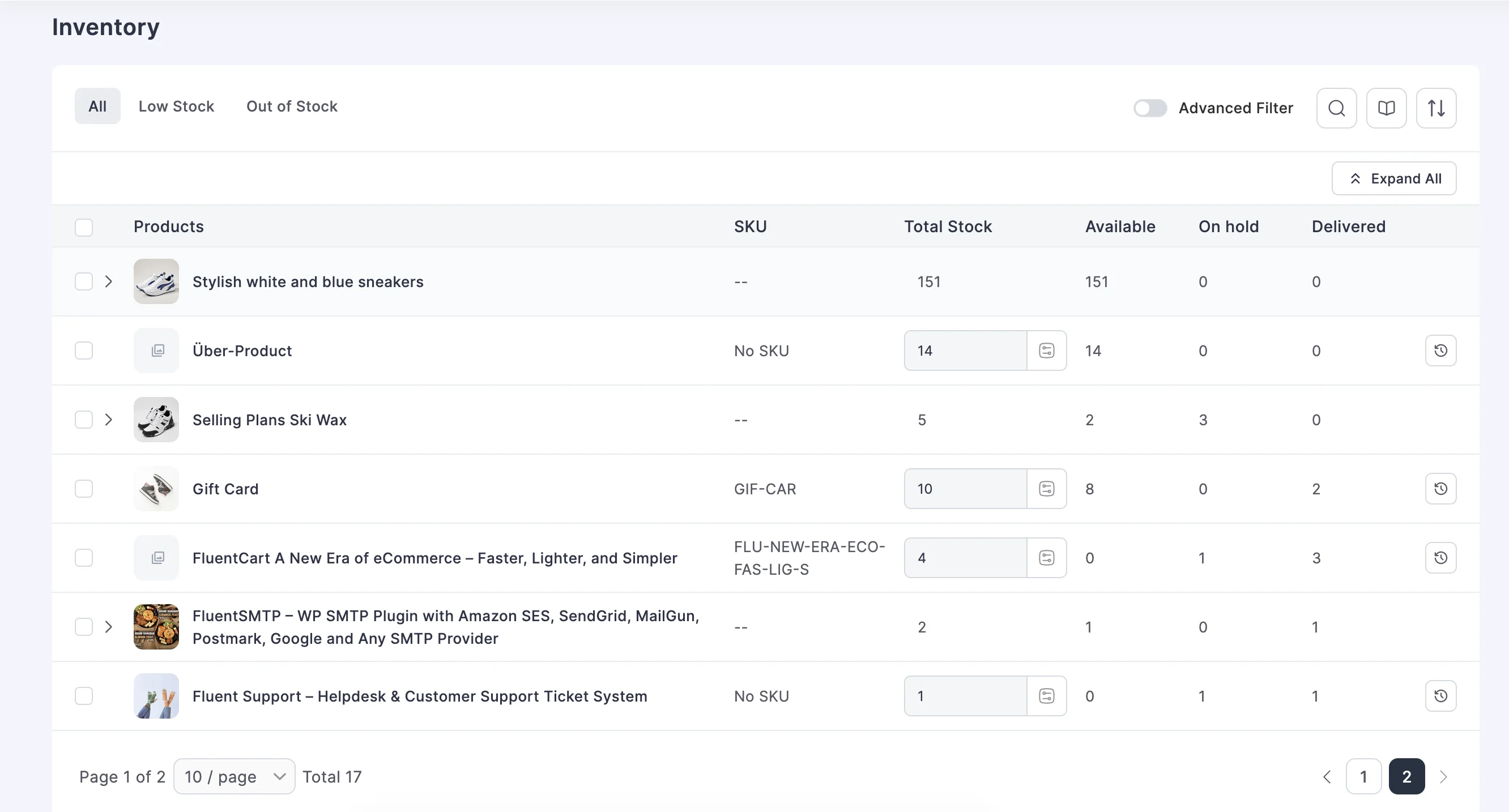Open stock history for FluentCart eCommerce product
Viewport: 1509px width, 812px height.
(x=1440, y=557)
